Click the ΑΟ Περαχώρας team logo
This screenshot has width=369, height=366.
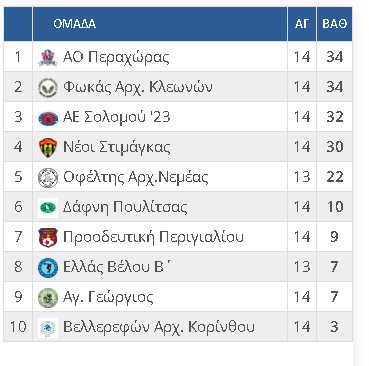[x=48, y=57]
